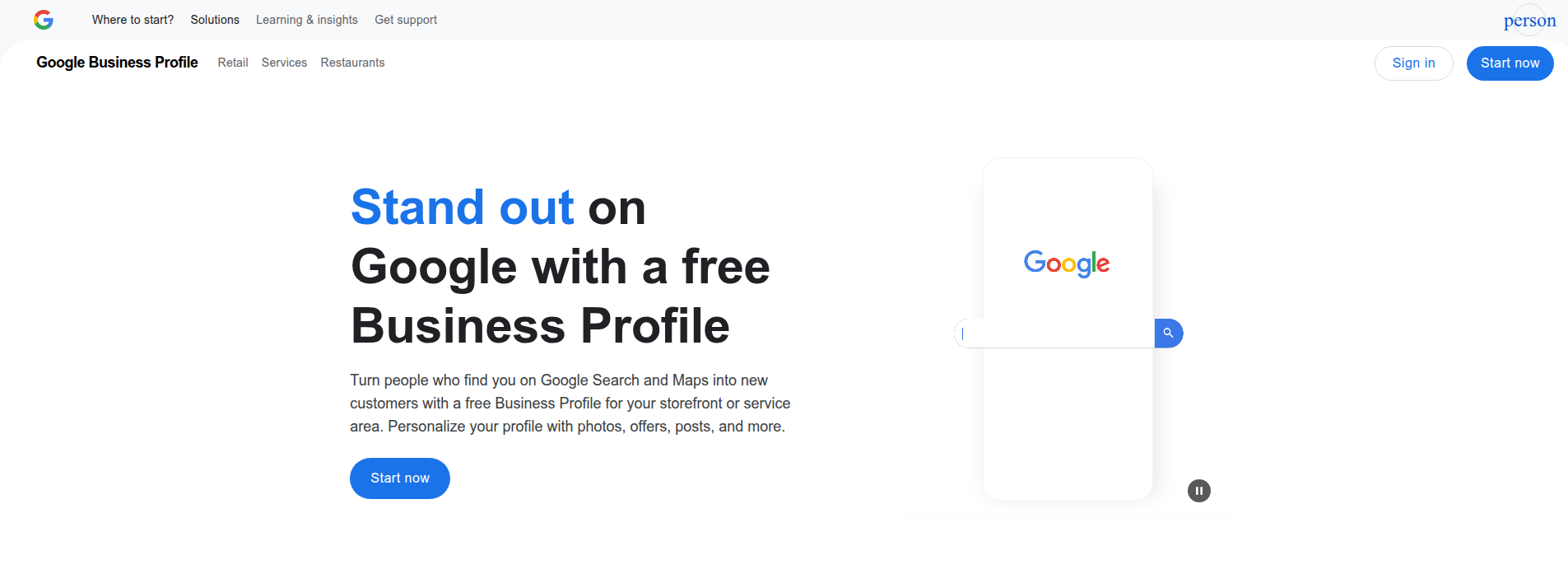
Task: Click the person avatar icon
Action: pyautogui.click(x=1528, y=20)
